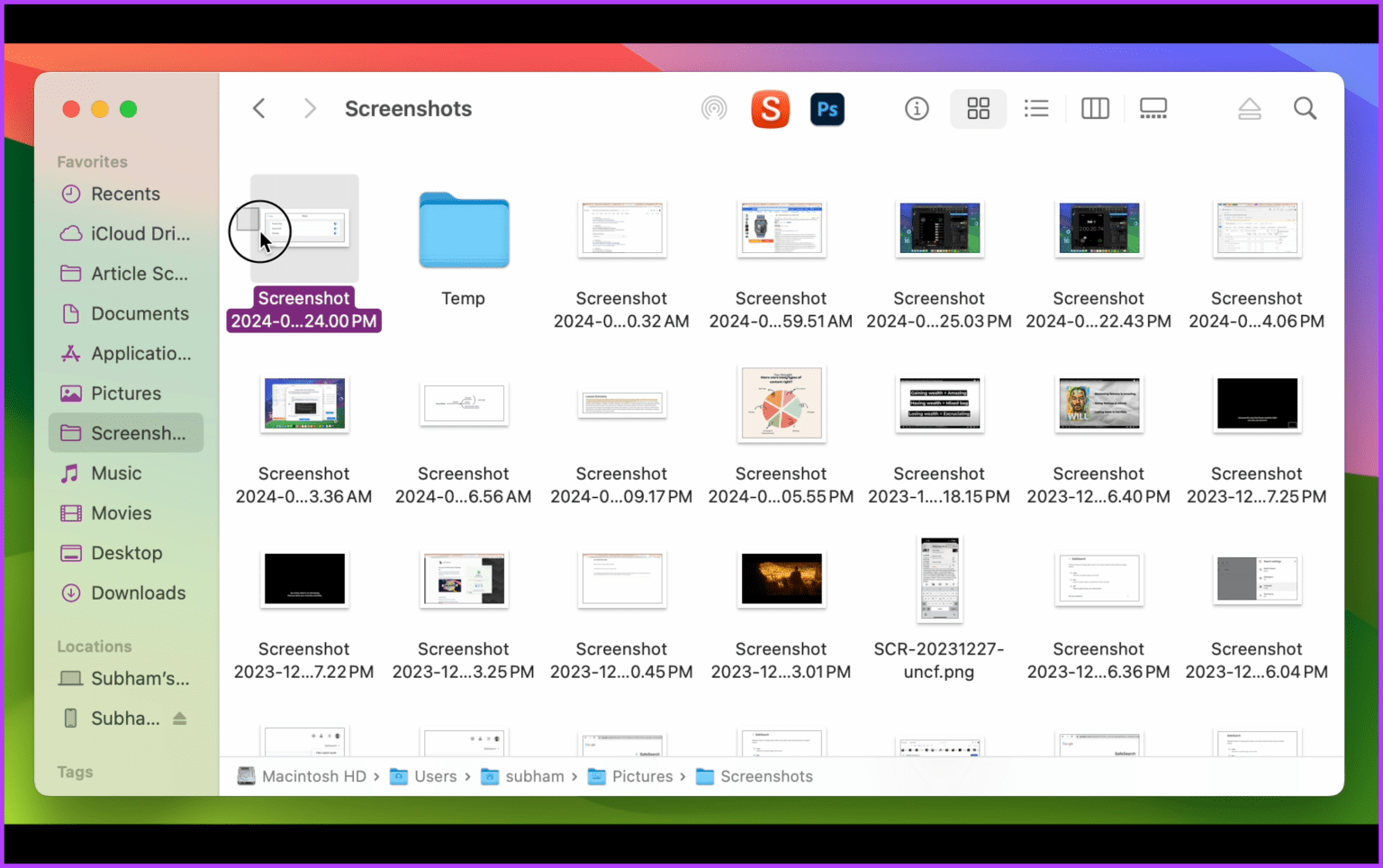Switch to icon grid view
Image resolution: width=1383 pixels, height=868 pixels.
(x=978, y=109)
